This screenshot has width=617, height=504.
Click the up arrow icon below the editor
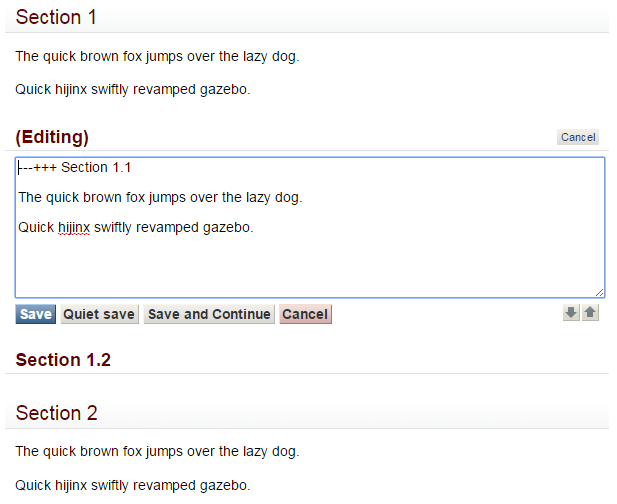click(x=590, y=313)
